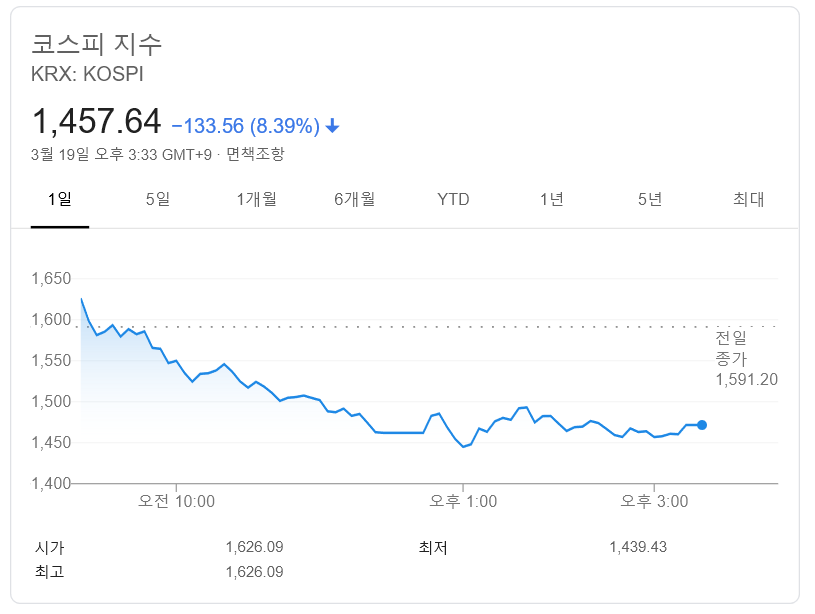Click the 1,650 price axis label

coord(51,279)
